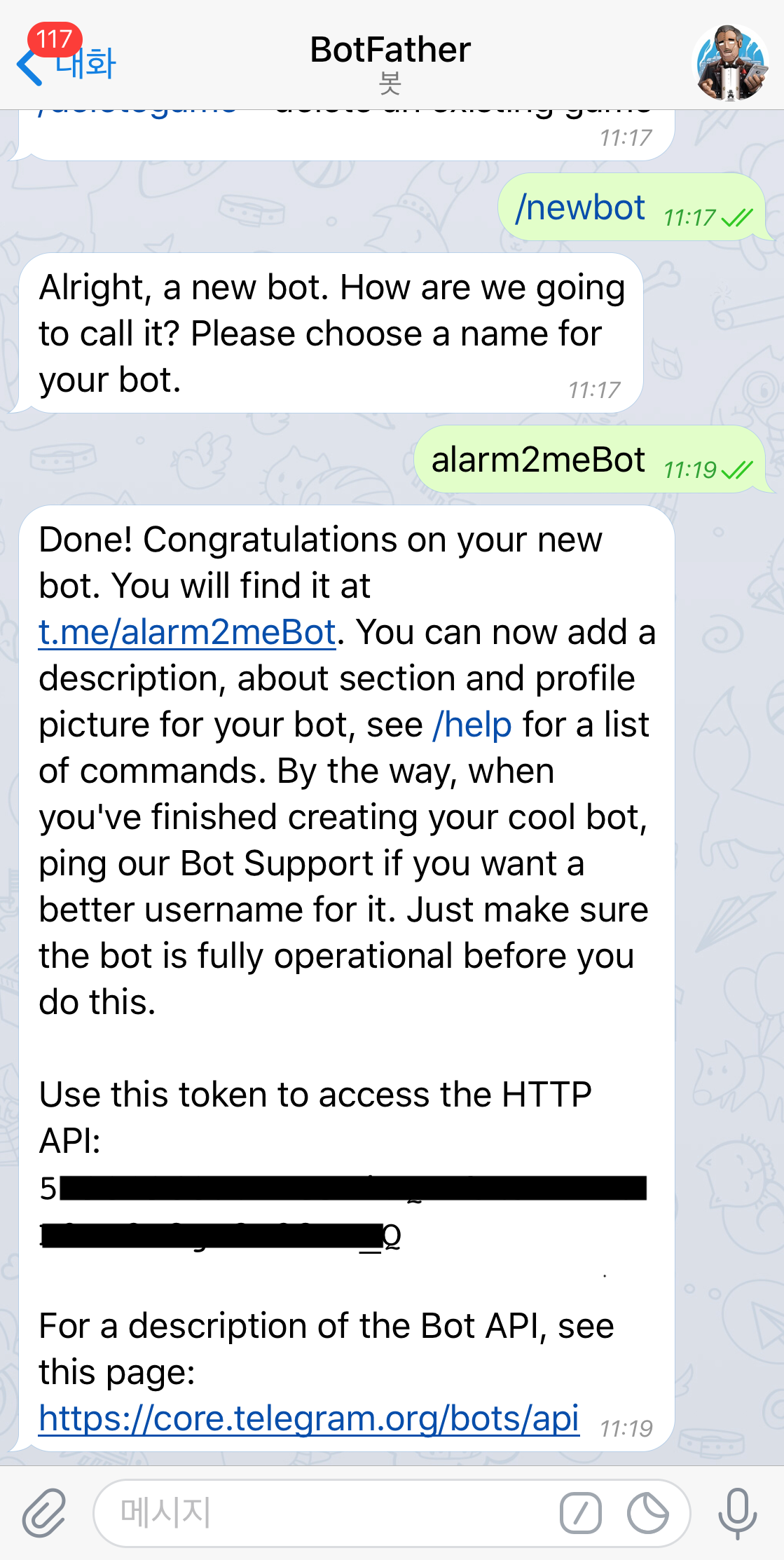Tap the read checkmarks on alarm2meBot message
The height and width of the screenshot is (1560, 784).
[736, 470]
